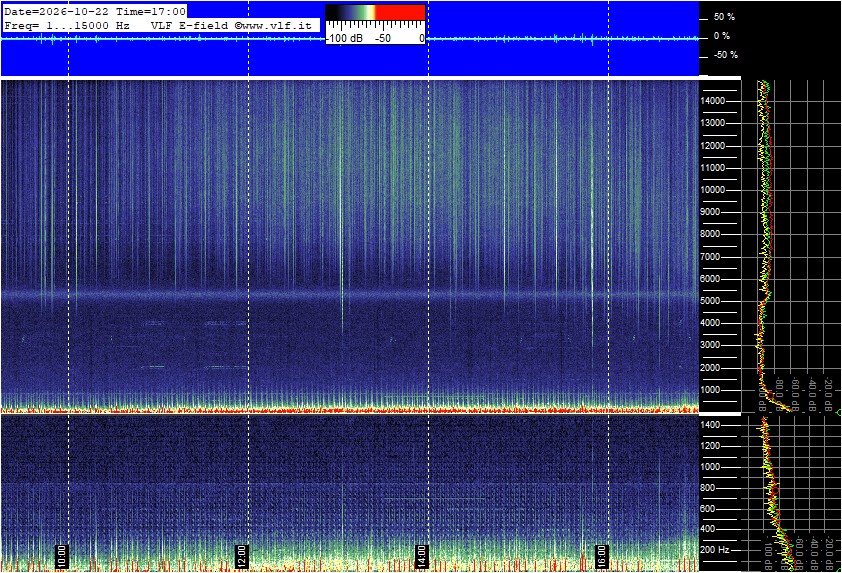Click the www.vlf.it copyright text

[273, 25]
